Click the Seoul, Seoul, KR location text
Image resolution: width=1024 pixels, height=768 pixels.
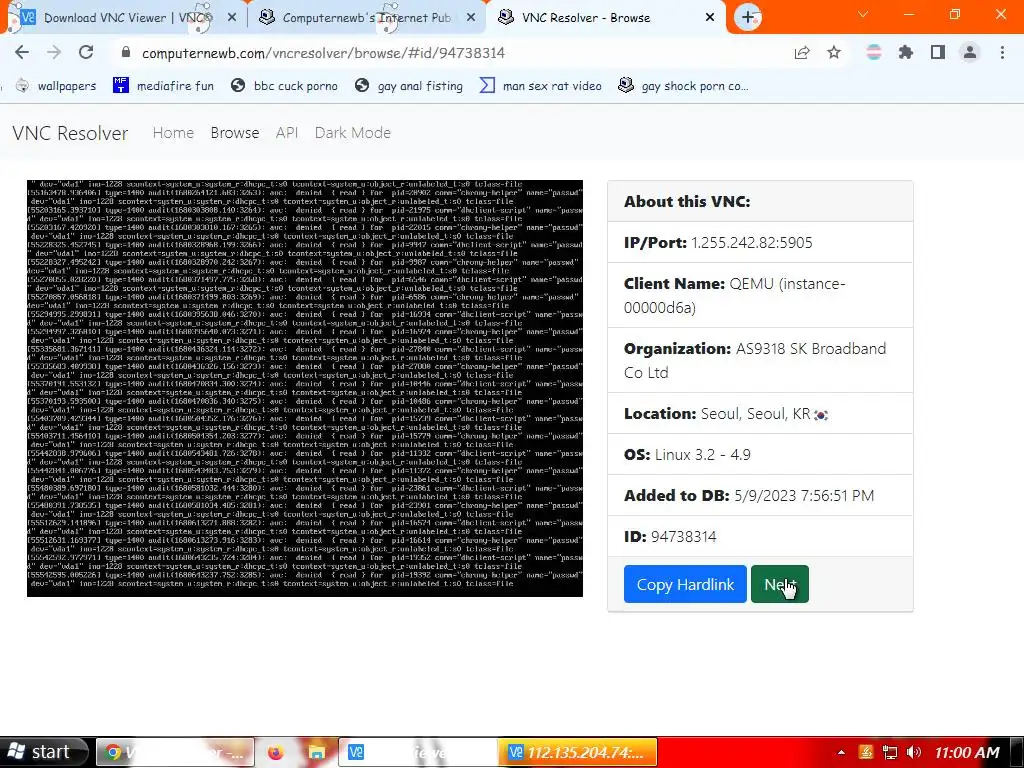point(756,413)
